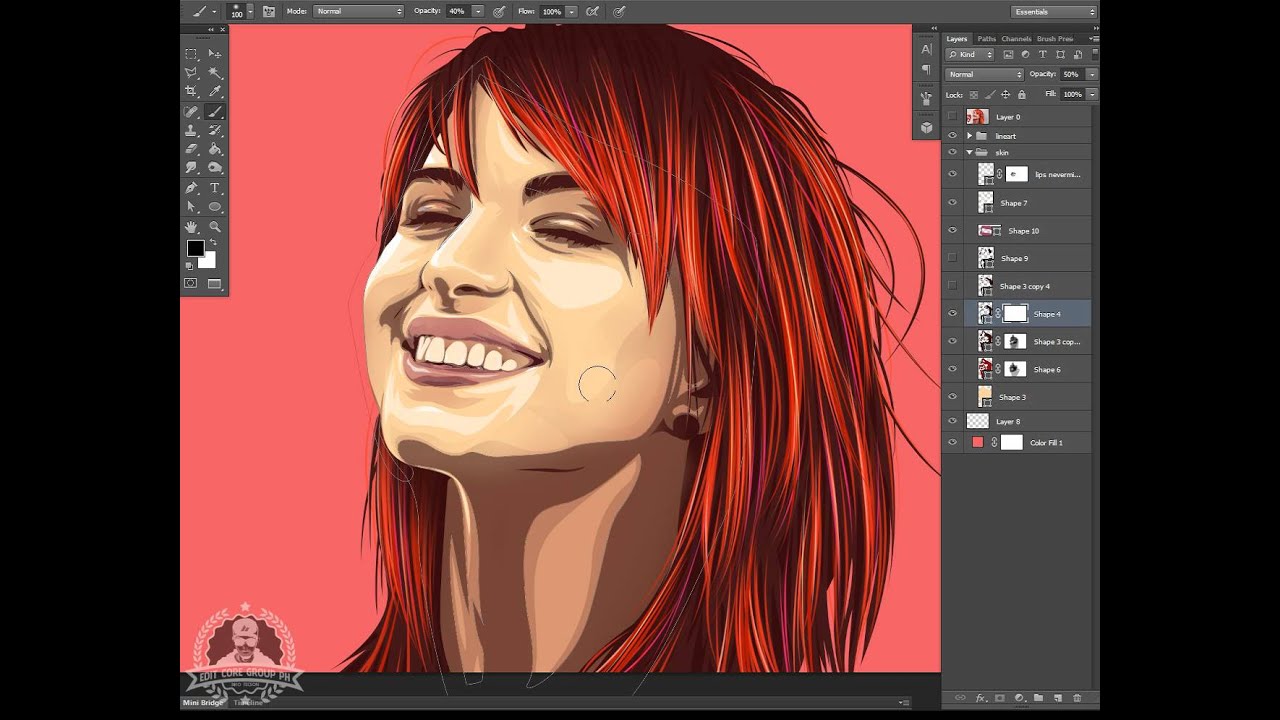Viewport: 1280px width, 720px height.
Task: Select the Paint Bucket tool
Action: point(215,149)
